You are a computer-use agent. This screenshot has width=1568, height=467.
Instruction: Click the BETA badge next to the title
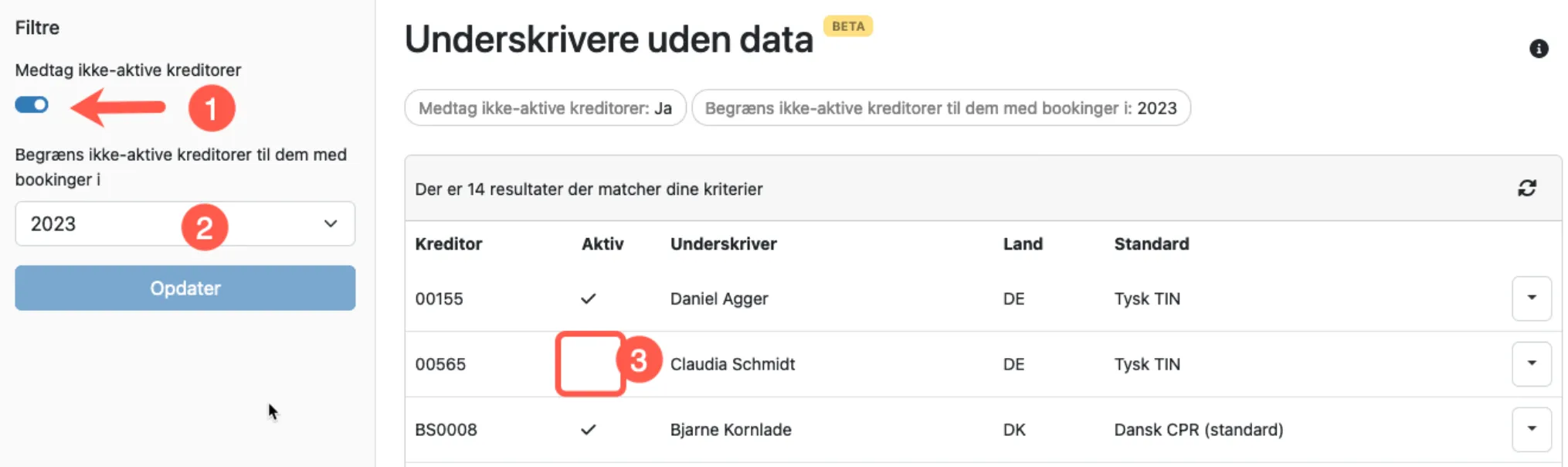pyautogui.click(x=848, y=26)
